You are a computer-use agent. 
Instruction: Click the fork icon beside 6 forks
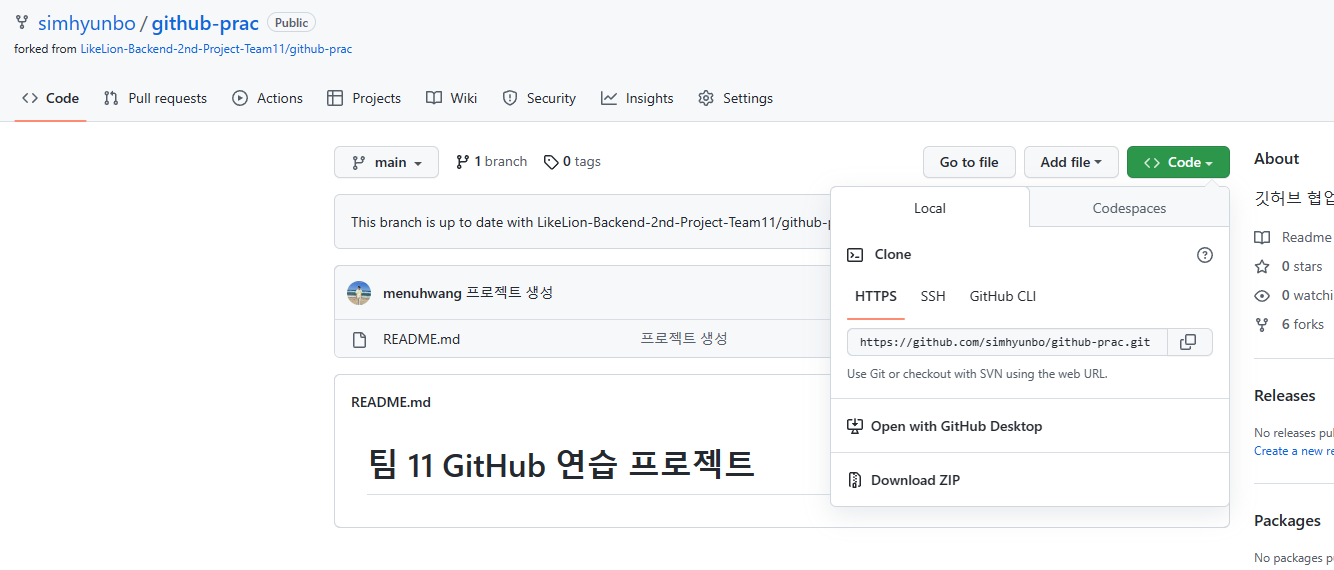pyautogui.click(x=1262, y=325)
